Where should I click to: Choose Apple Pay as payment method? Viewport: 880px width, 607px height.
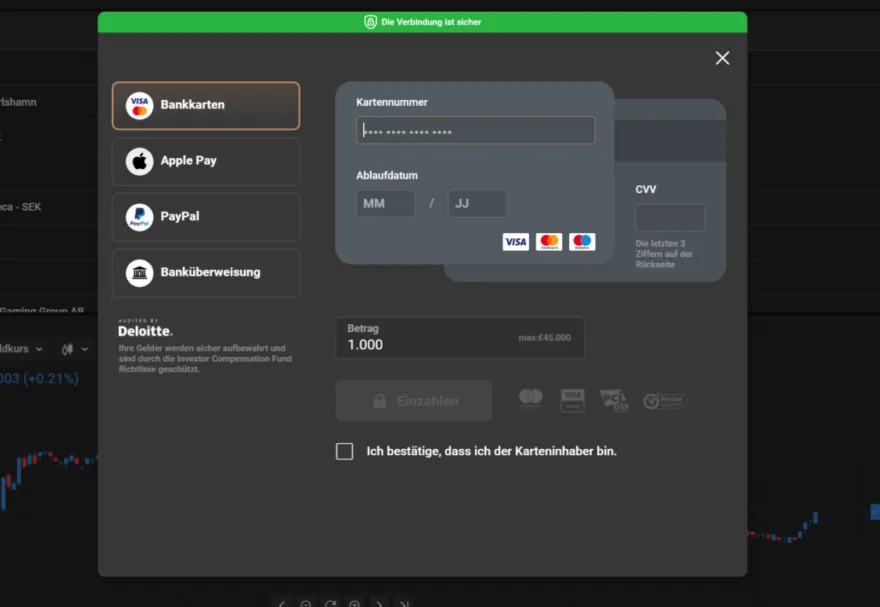click(206, 161)
